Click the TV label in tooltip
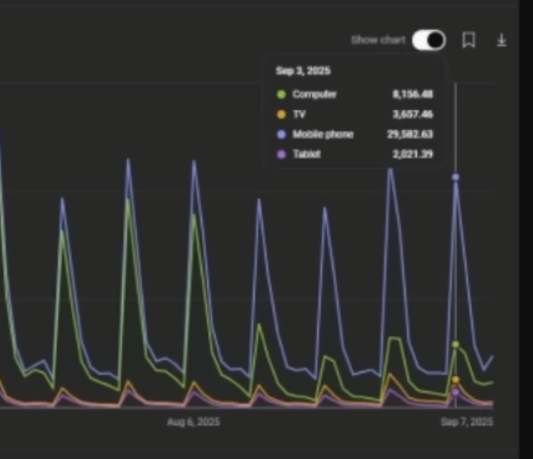 [299, 114]
